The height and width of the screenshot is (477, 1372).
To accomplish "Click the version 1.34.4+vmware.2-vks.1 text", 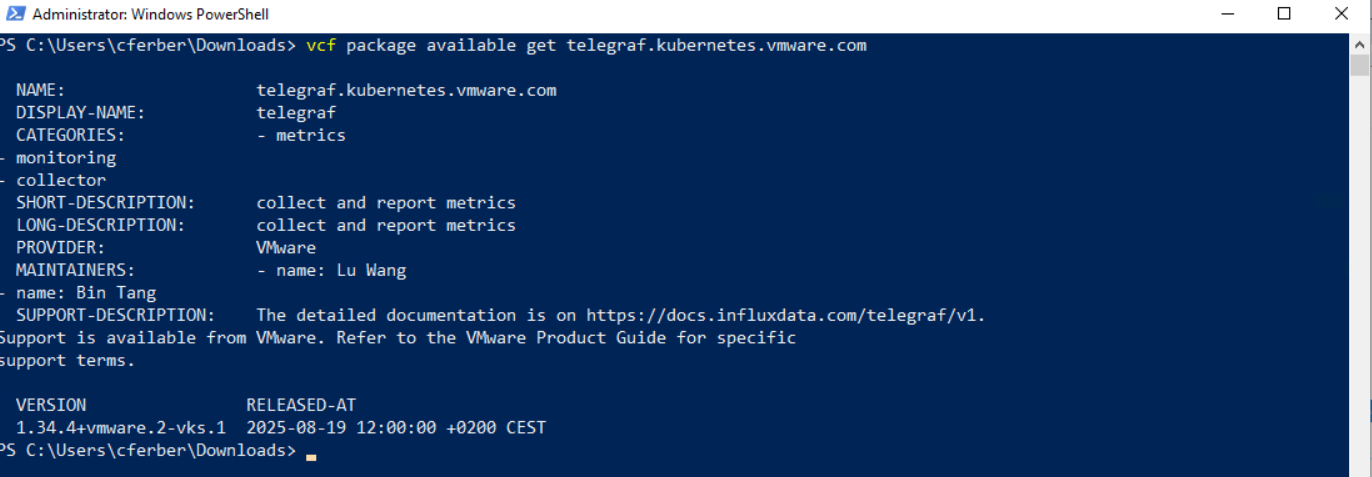I will click(121, 428).
